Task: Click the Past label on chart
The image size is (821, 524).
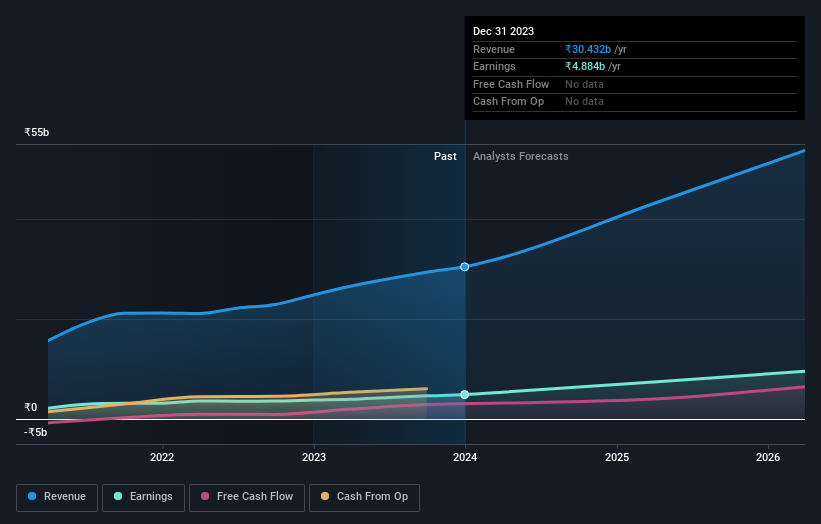Action: click(445, 156)
